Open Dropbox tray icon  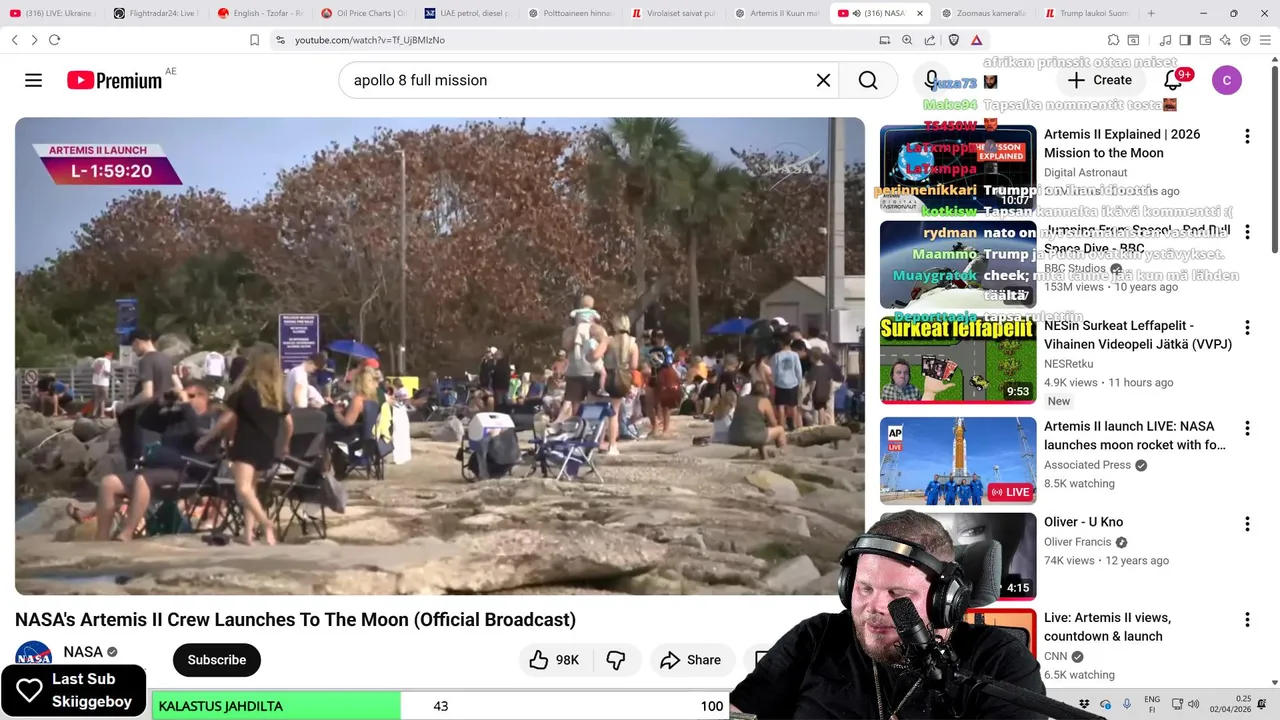(1085, 704)
